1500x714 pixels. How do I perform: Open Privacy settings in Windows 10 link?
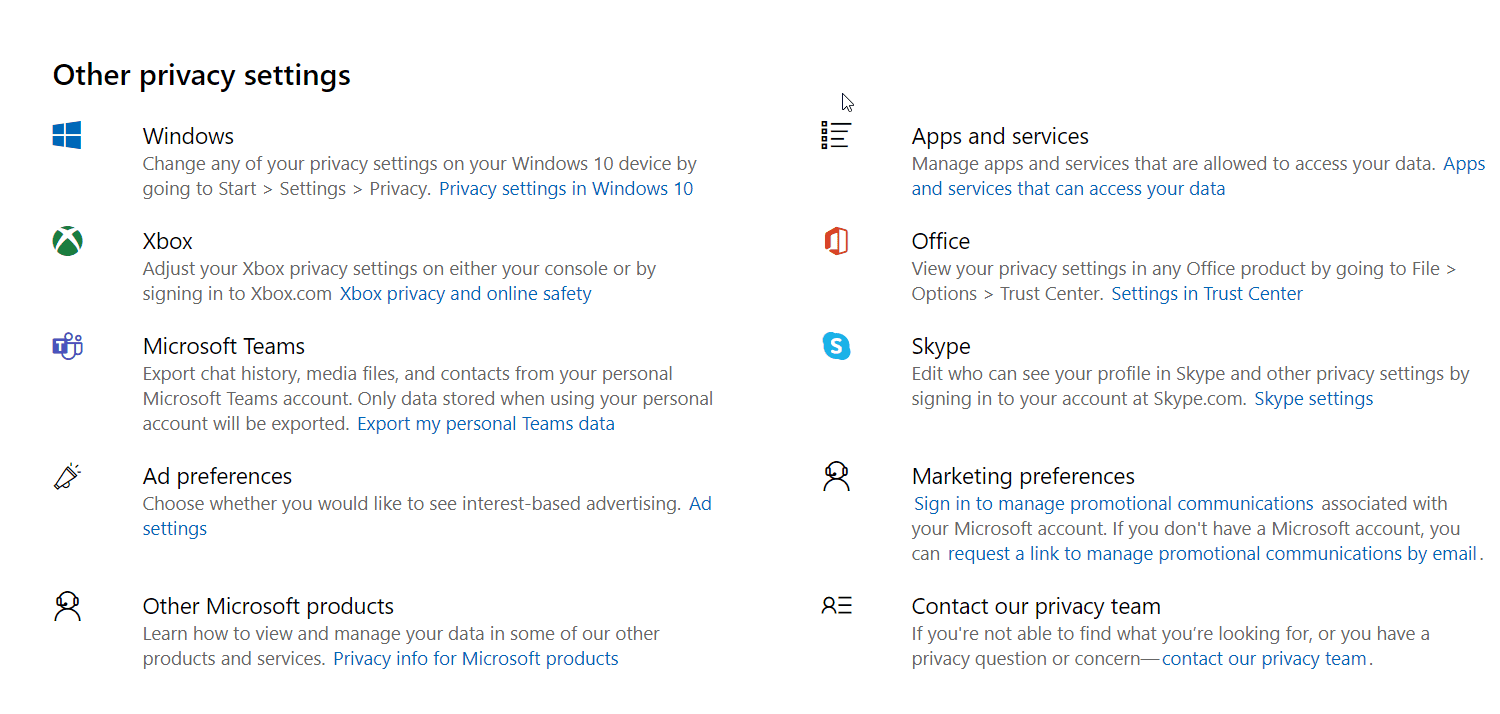coord(566,188)
